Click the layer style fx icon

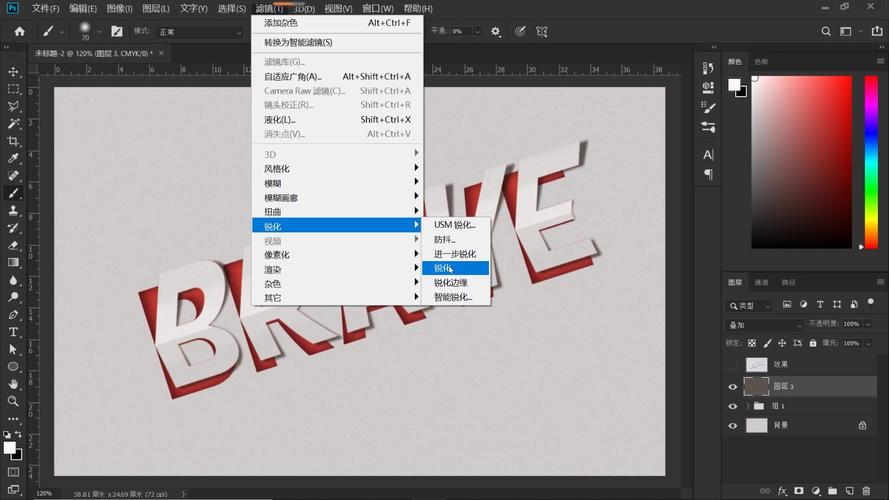(x=782, y=491)
